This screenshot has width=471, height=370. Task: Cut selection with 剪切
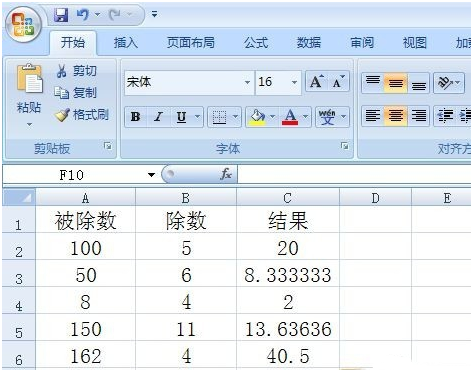[76, 71]
